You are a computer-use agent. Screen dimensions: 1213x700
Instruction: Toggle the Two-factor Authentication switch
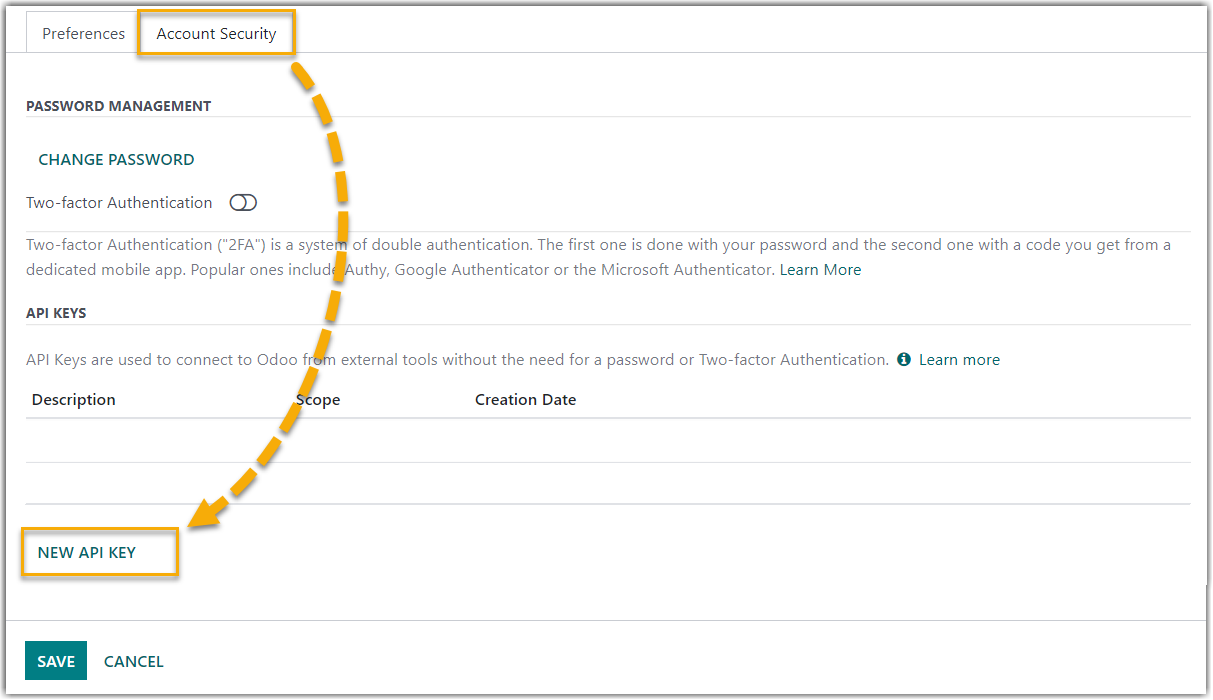click(243, 203)
